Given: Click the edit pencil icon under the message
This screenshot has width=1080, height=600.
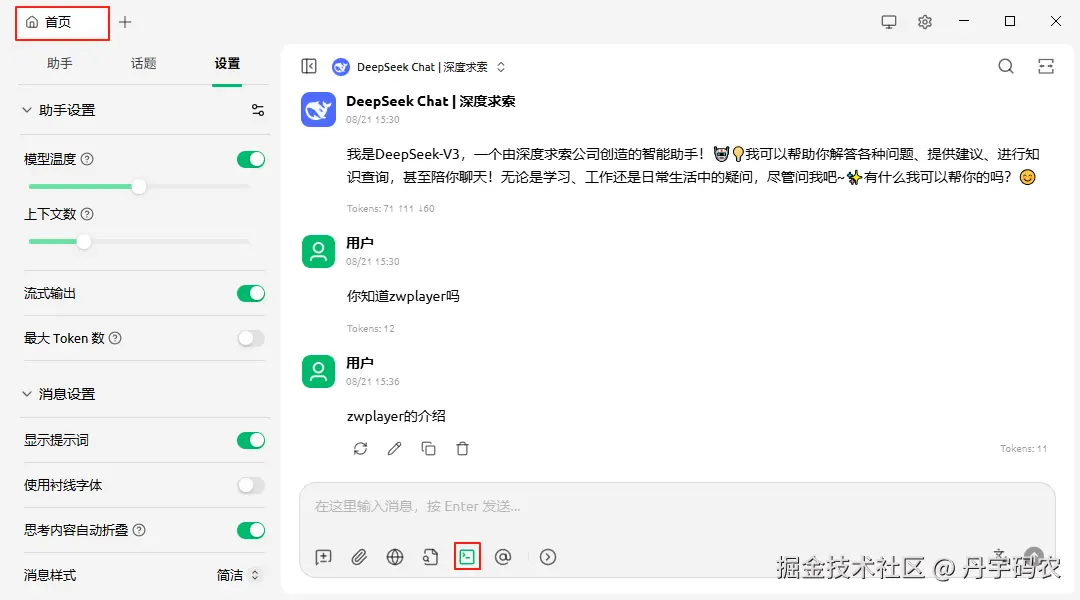Looking at the screenshot, I should (394, 448).
